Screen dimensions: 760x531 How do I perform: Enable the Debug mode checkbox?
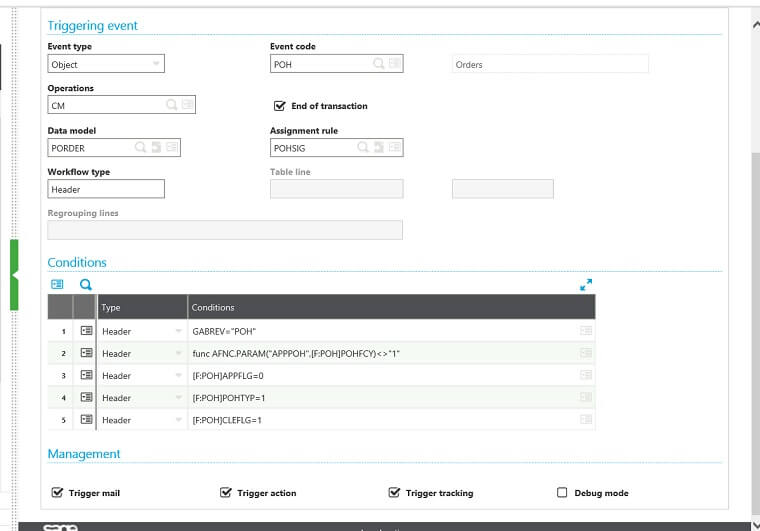[562, 493]
